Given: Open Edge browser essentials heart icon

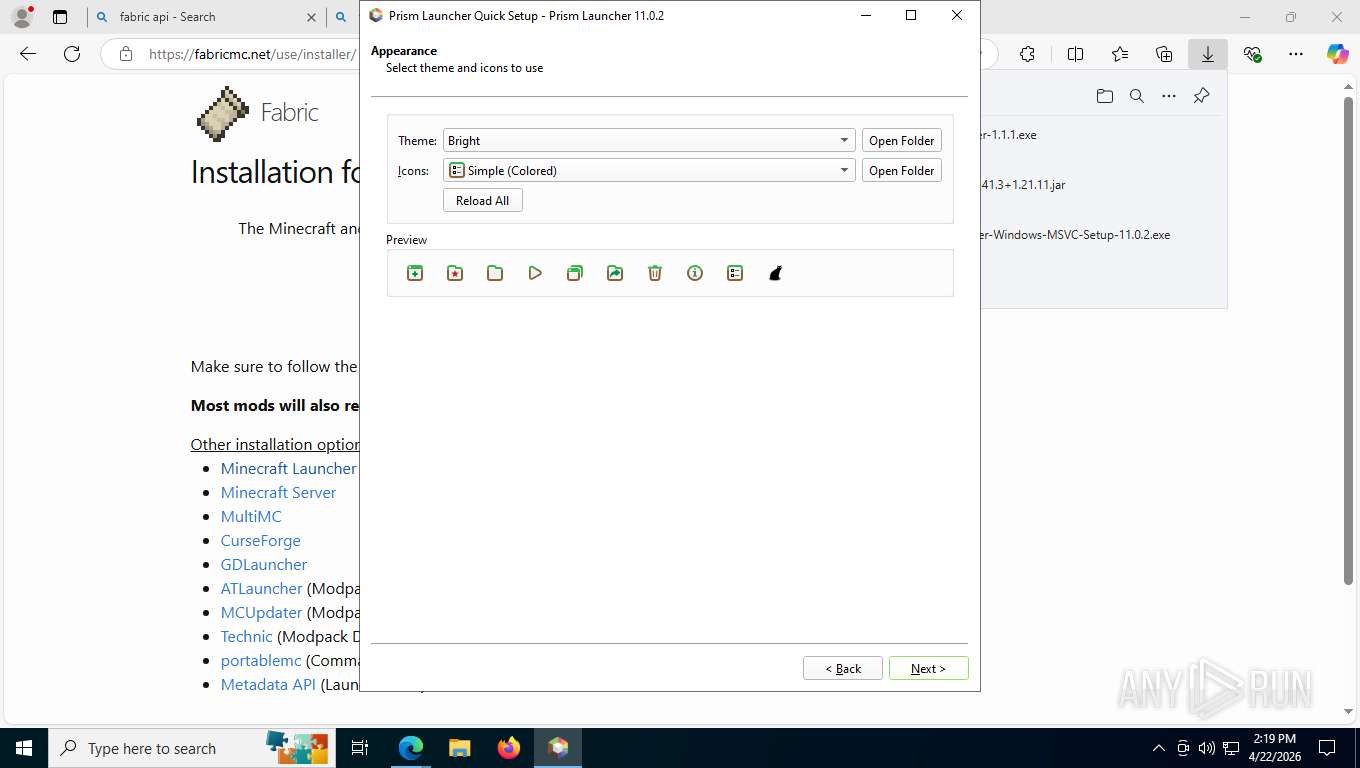Looking at the screenshot, I should point(1252,55).
